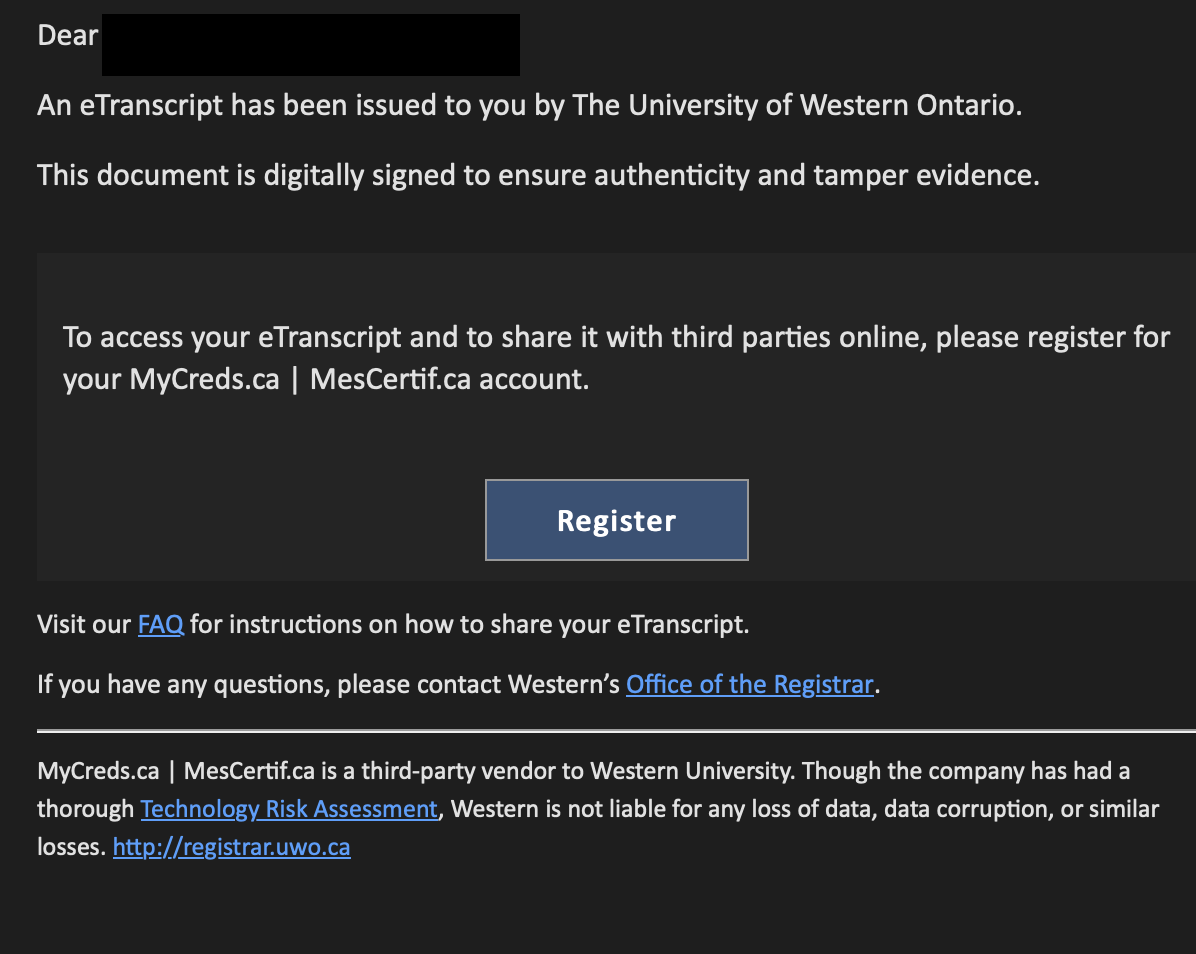
Task: Click the horizontal divider line above the disclaimer
Action: [616, 731]
